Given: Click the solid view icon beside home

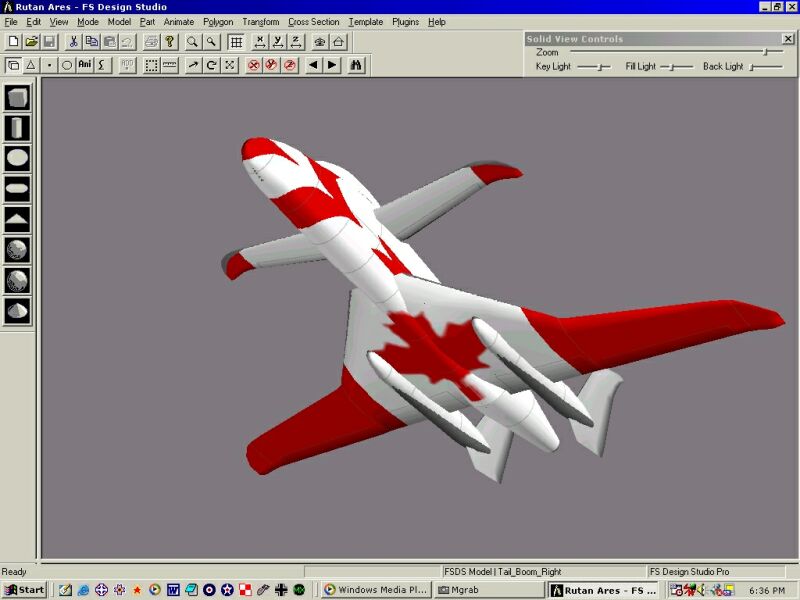Looking at the screenshot, I should click(x=320, y=41).
